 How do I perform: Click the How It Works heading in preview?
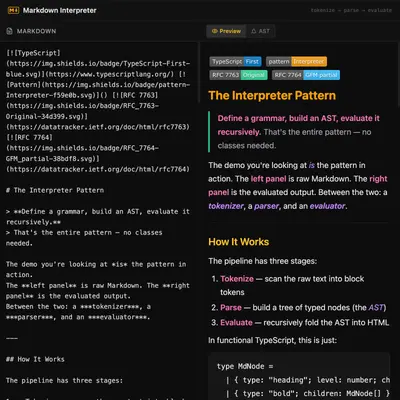(x=239, y=242)
